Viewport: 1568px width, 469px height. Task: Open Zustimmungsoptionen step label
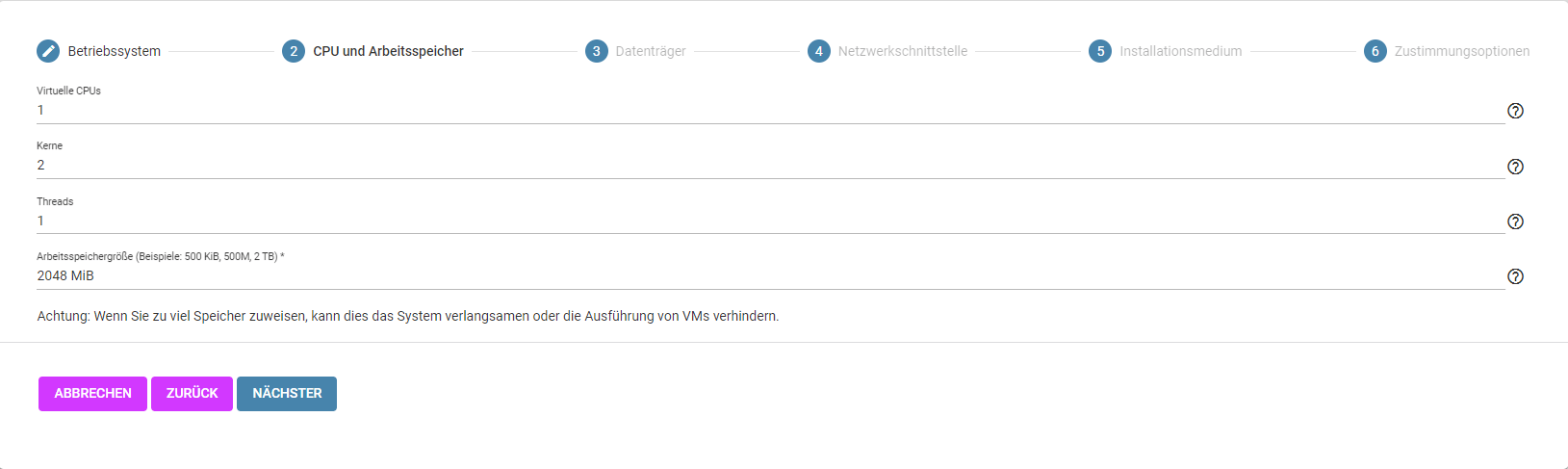[x=1462, y=51]
